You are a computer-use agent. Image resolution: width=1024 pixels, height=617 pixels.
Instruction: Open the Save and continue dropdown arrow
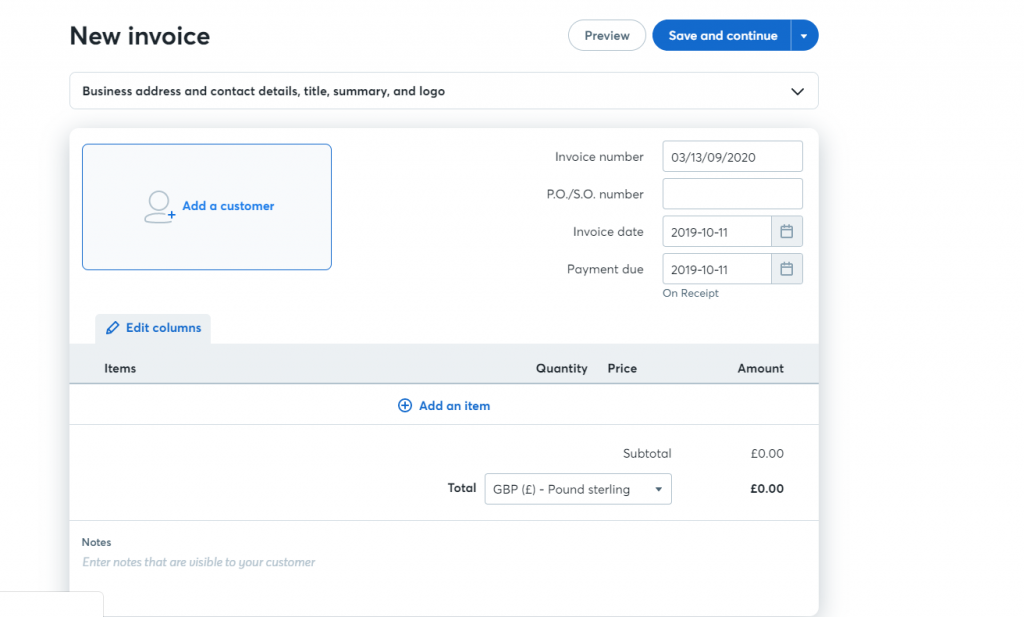[x=804, y=34]
